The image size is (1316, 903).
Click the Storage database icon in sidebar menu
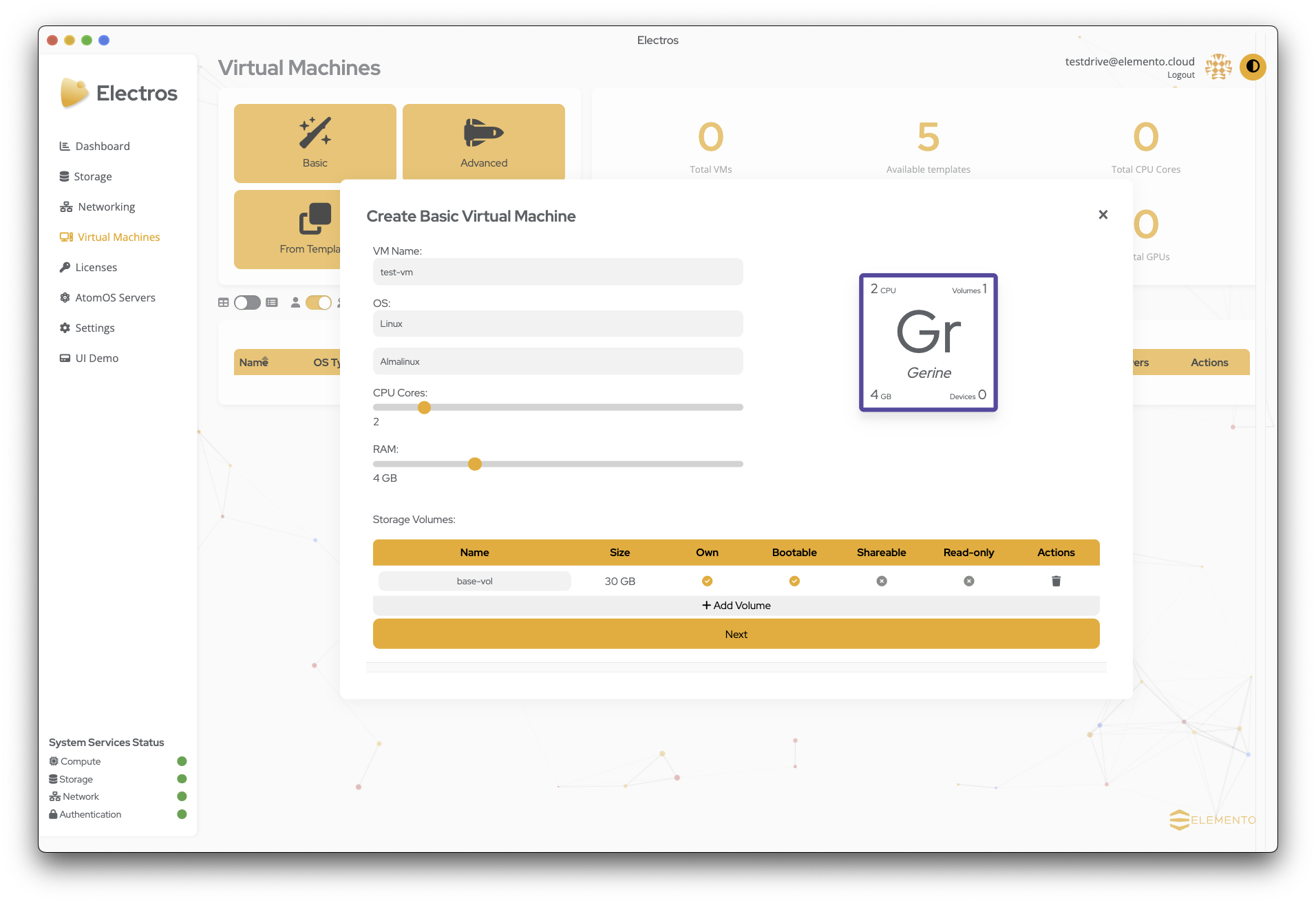click(64, 176)
